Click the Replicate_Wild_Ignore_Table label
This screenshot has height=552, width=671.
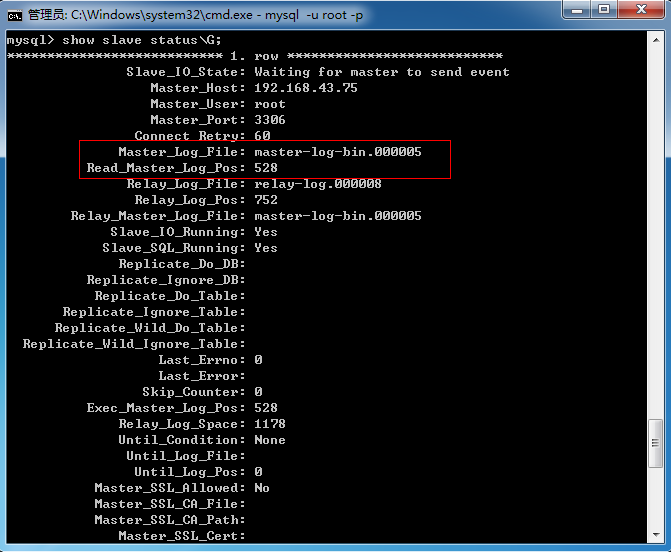click(x=134, y=344)
